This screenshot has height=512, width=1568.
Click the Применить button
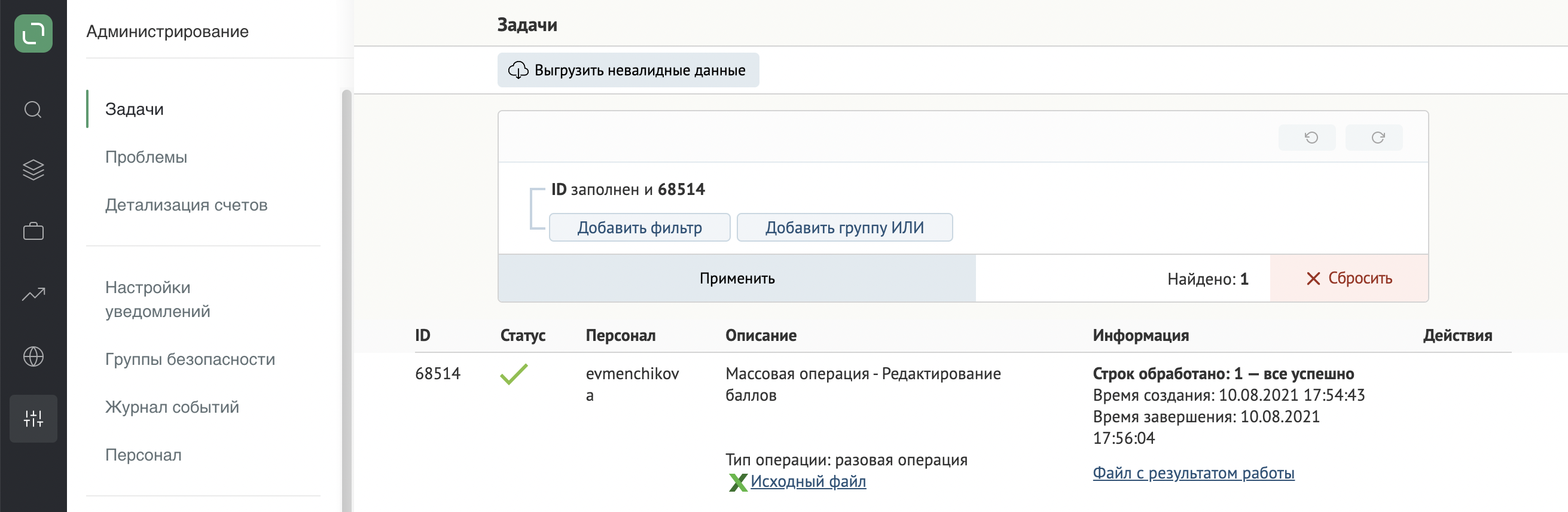coord(737,278)
